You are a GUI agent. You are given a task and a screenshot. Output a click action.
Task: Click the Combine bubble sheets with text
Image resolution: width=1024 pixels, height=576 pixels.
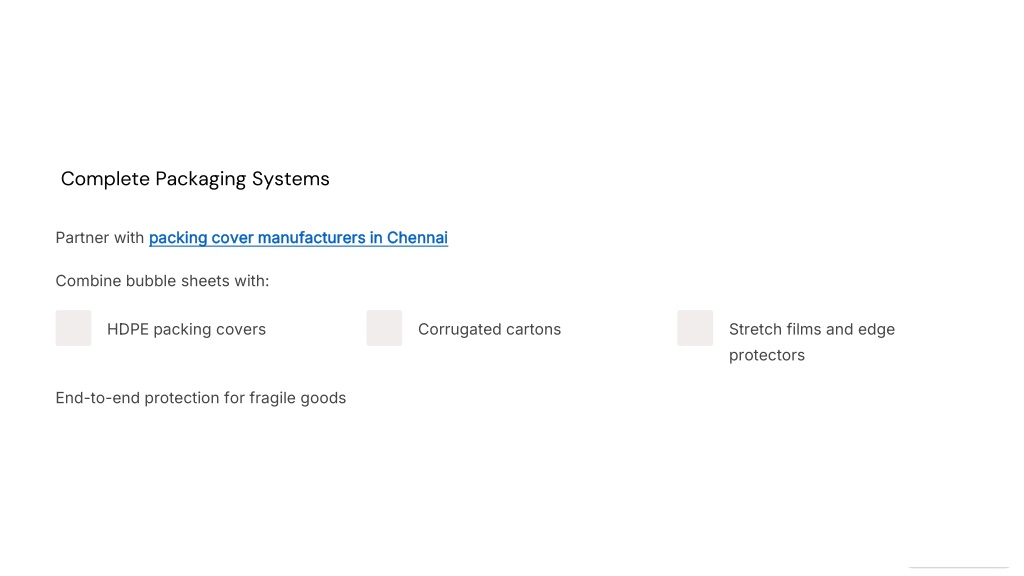(x=162, y=281)
